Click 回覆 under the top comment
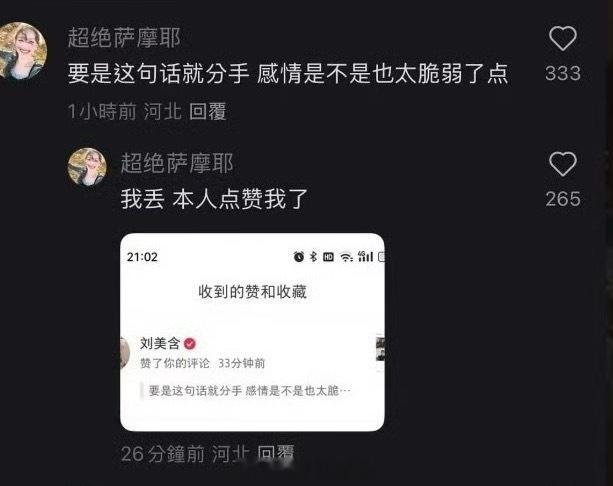The image size is (613, 486). (x=208, y=111)
